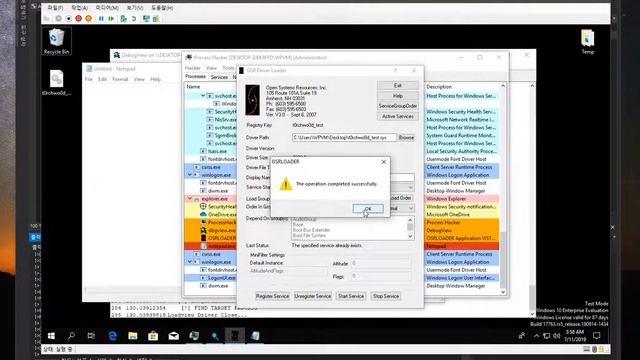Show hidden system tray icons chevron
Image resolution: width=640 pixels, height=360 pixels.
coord(536,336)
